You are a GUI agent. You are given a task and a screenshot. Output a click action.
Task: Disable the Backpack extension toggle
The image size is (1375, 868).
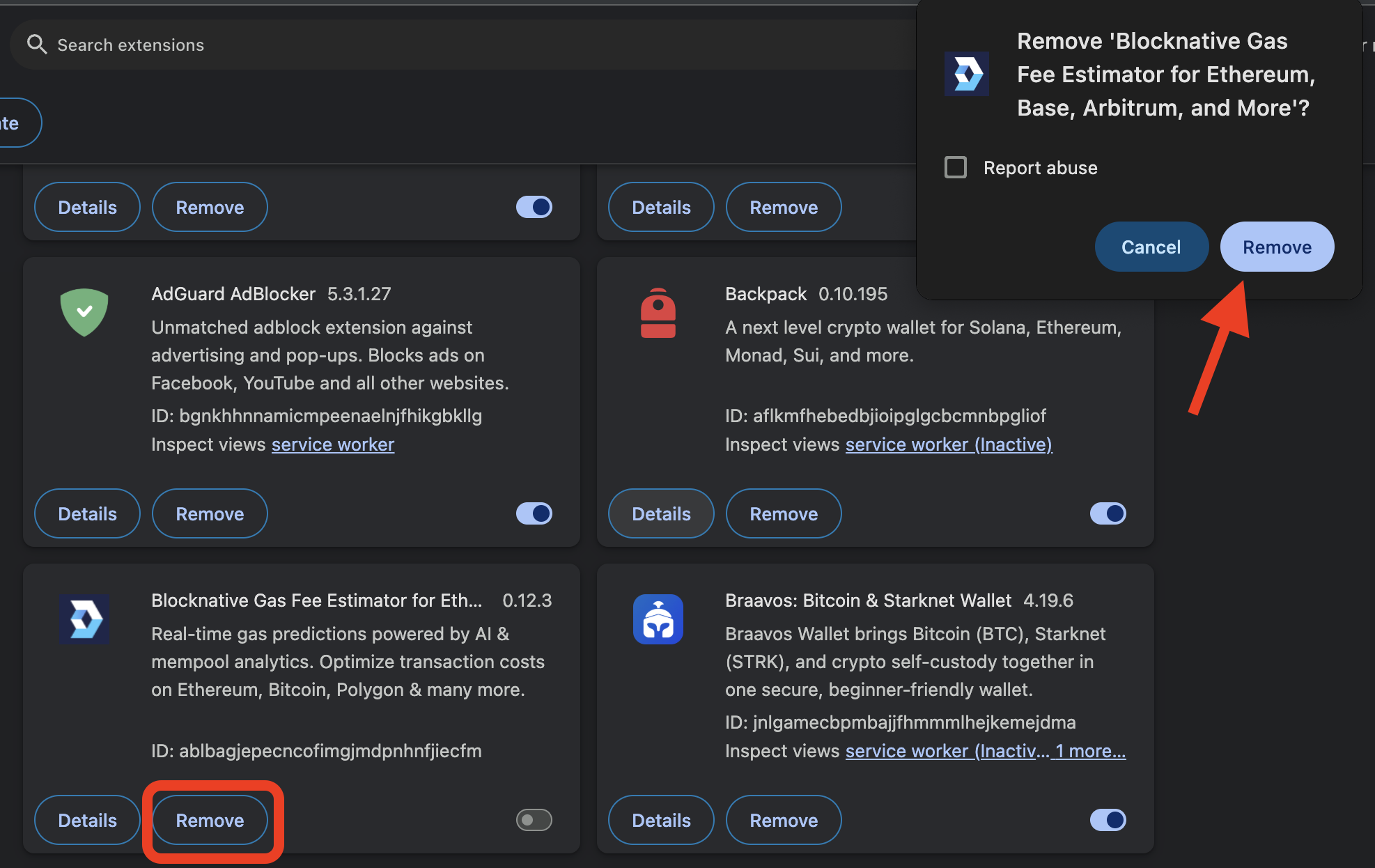[x=1108, y=513]
